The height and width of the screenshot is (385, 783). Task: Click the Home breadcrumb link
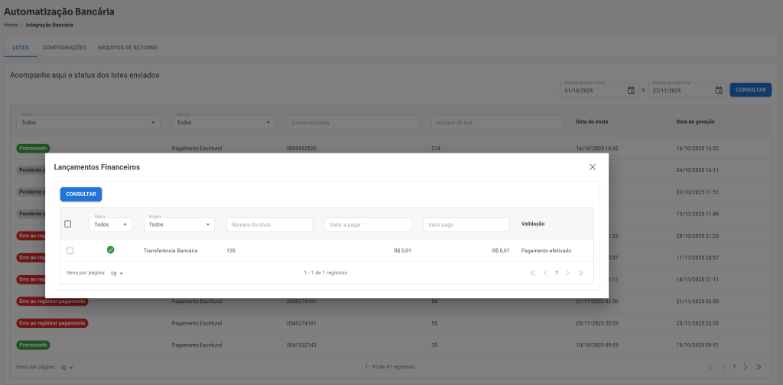11,24
